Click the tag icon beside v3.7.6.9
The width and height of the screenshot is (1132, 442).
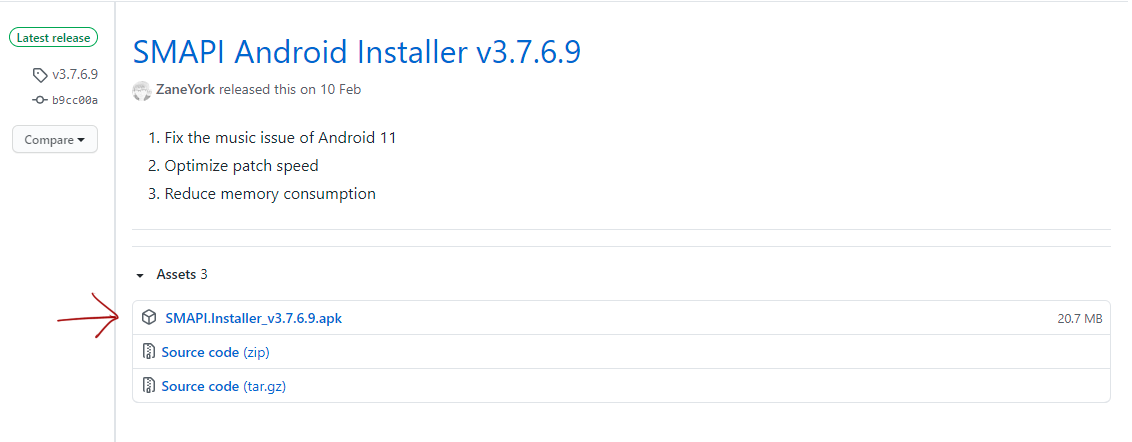coord(40,75)
